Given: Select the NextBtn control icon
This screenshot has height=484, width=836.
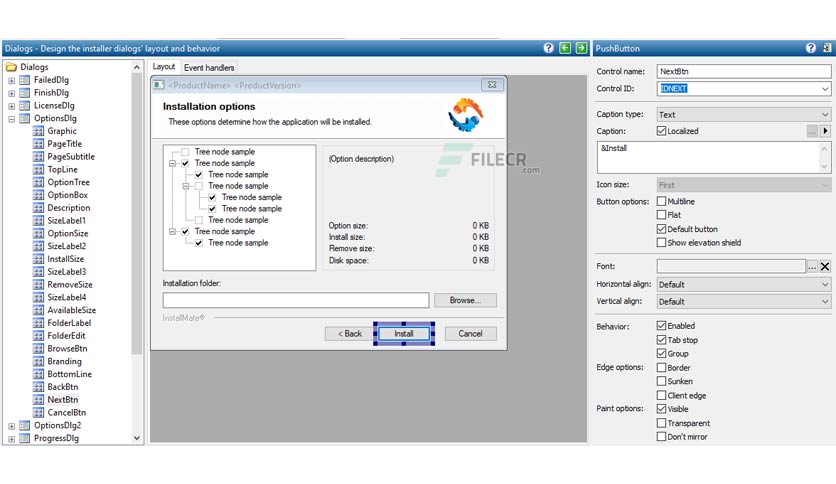Looking at the screenshot, I should 38,400.
